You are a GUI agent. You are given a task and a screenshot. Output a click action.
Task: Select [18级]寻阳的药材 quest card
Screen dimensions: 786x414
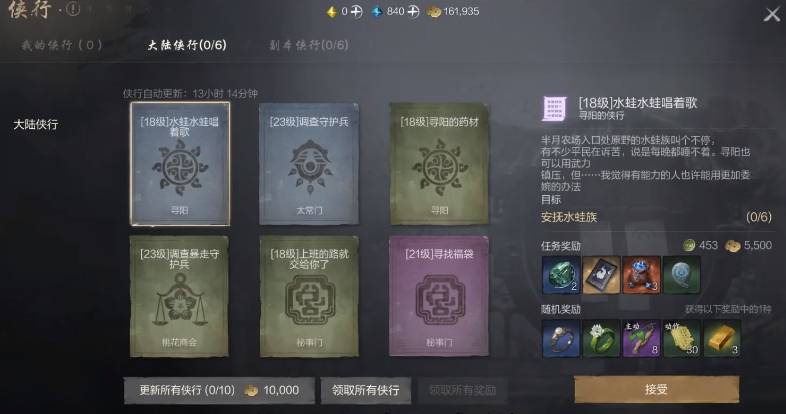439,164
